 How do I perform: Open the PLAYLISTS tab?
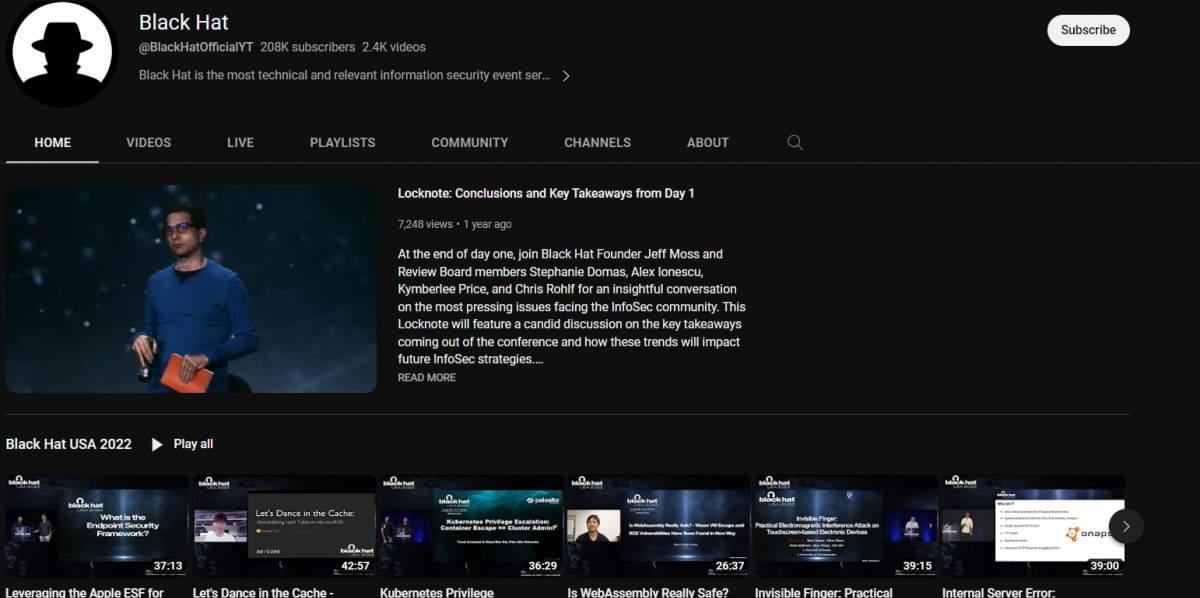[x=343, y=143]
